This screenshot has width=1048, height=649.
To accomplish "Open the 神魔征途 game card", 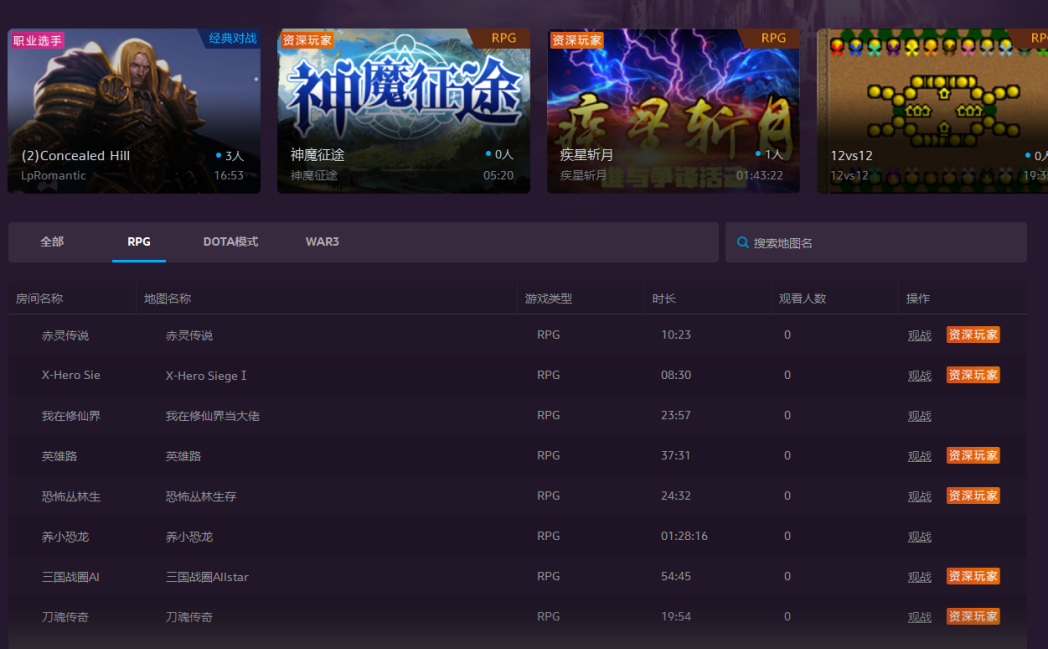I will coord(404,111).
